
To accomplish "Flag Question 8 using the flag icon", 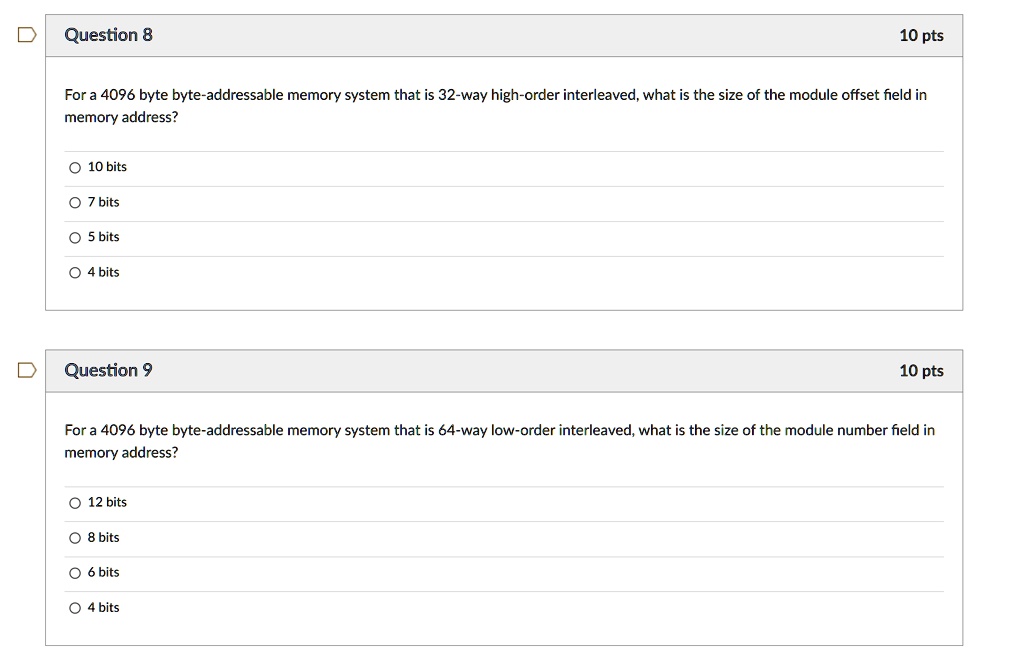I will [x=27, y=35].
